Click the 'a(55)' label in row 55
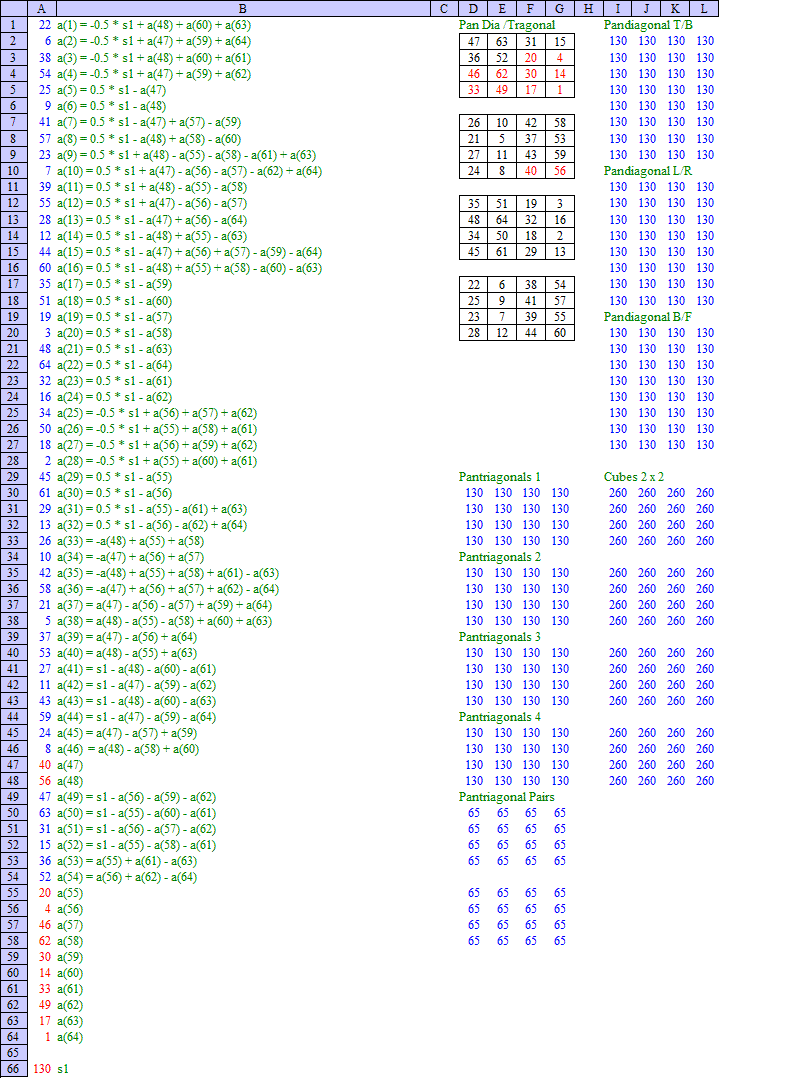Image resolution: width=790 pixels, height=1078 pixels. pyautogui.click(x=70, y=893)
